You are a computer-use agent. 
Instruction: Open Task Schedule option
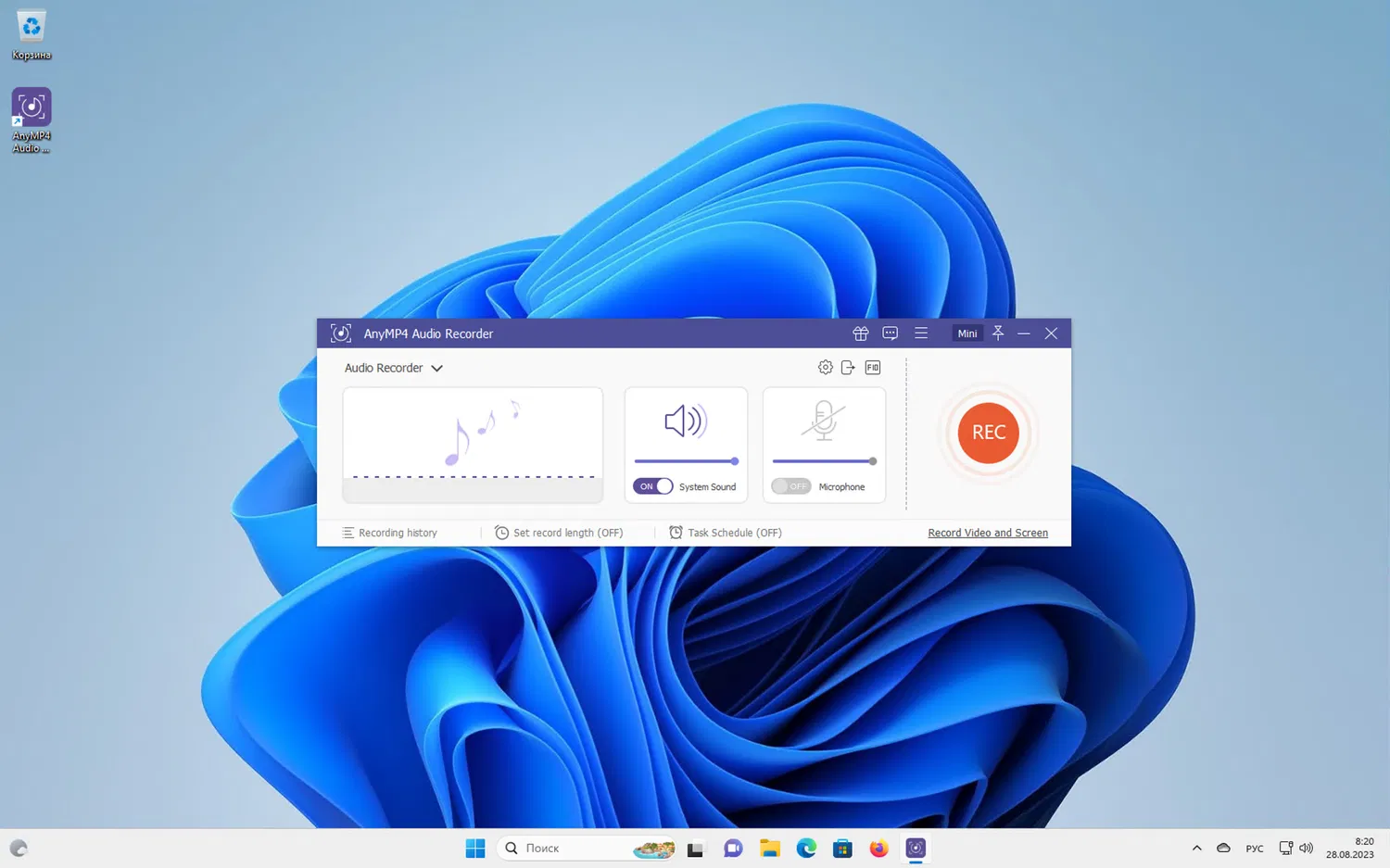click(x=726, y=533)
